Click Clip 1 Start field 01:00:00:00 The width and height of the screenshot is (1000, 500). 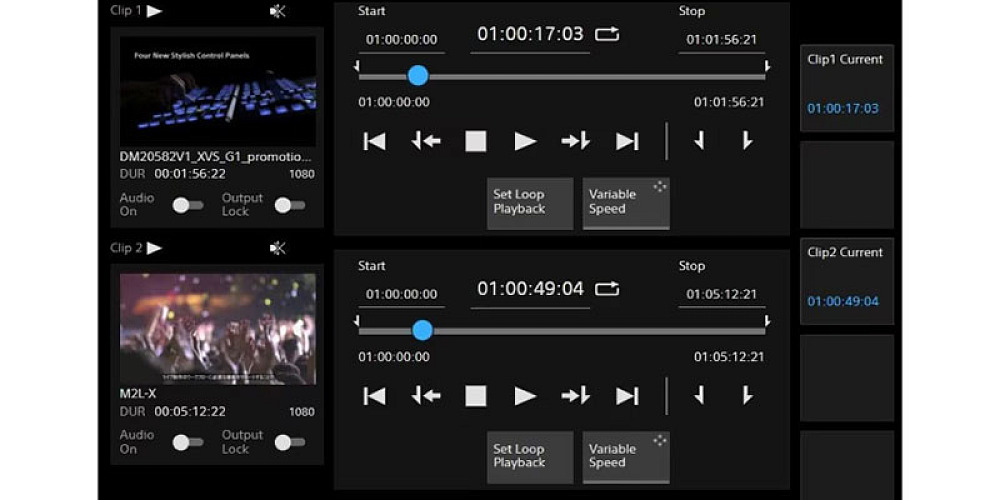(x=402, y=40)
